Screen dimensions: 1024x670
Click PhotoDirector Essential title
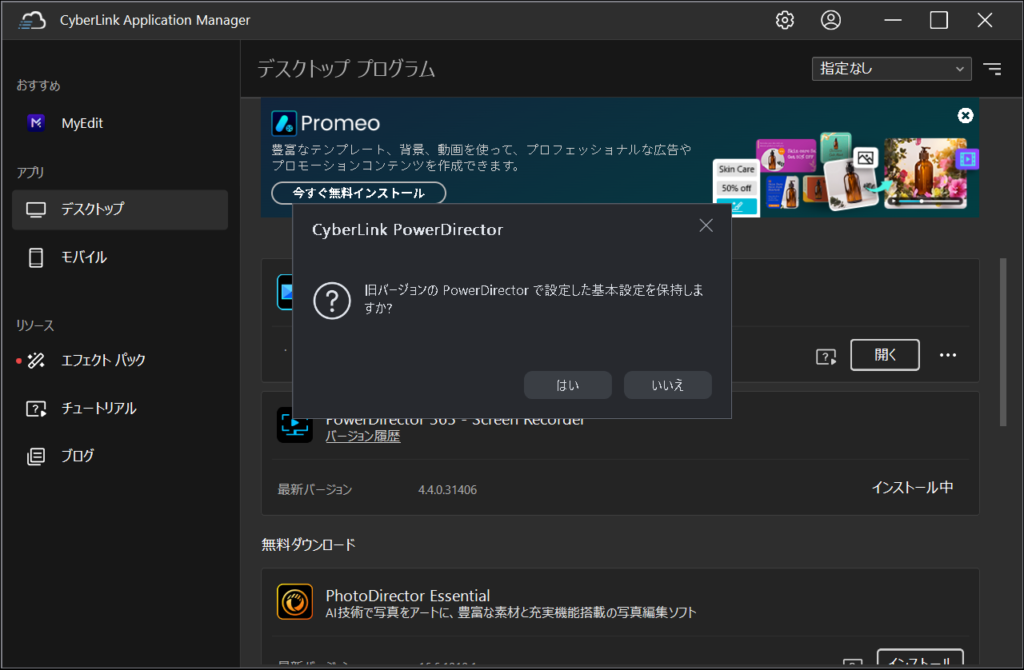tap(408, 596)
